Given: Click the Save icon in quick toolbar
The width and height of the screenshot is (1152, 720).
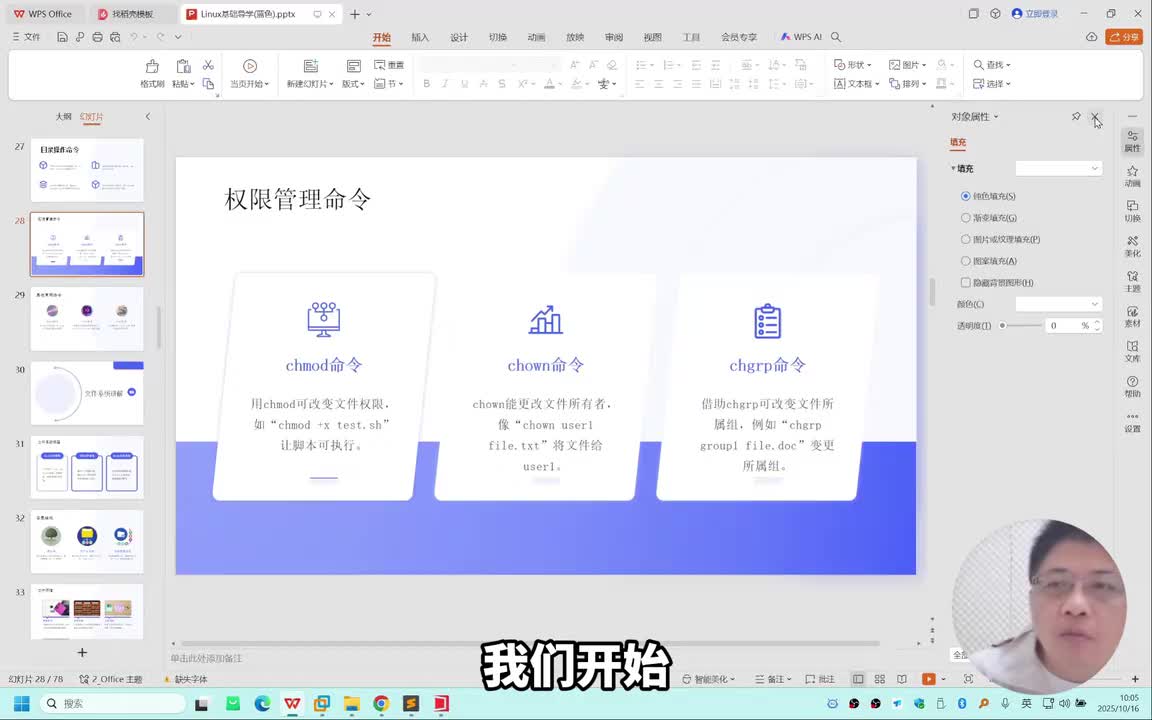Looking at the screenshot, I should click(62, 36).
